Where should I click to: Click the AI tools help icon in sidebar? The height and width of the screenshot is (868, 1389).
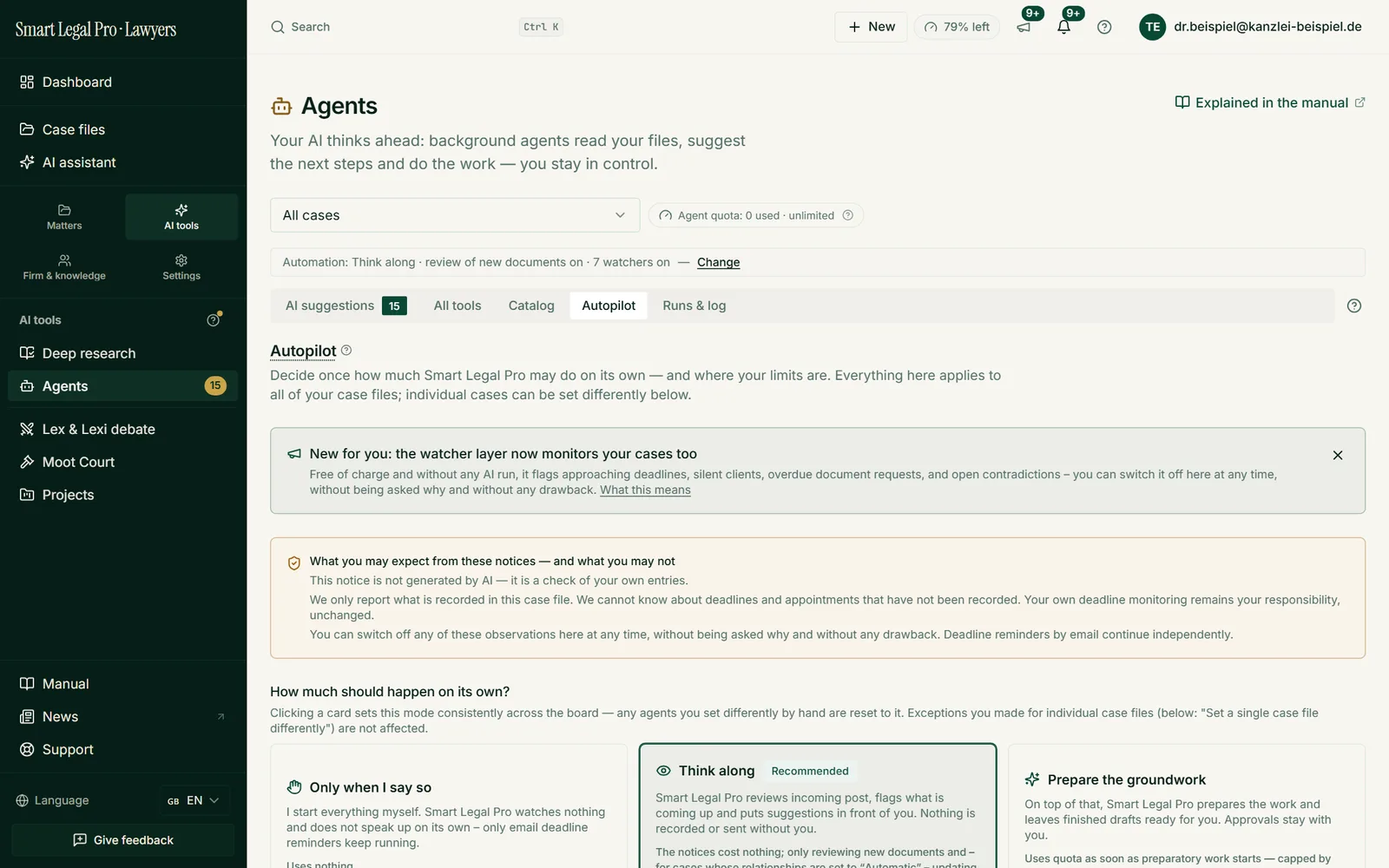(214, 319)
